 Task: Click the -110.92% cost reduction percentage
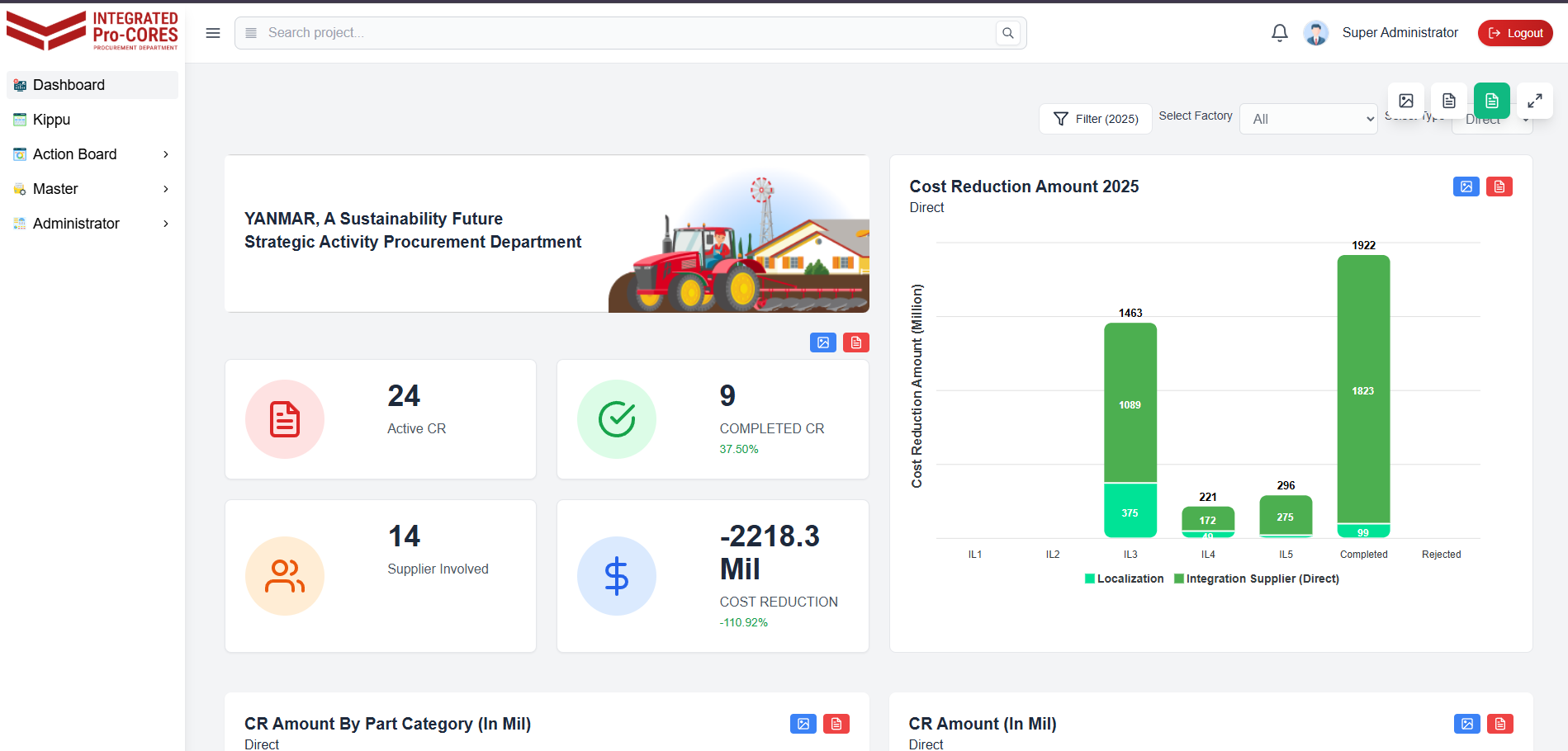pos(744,622)
